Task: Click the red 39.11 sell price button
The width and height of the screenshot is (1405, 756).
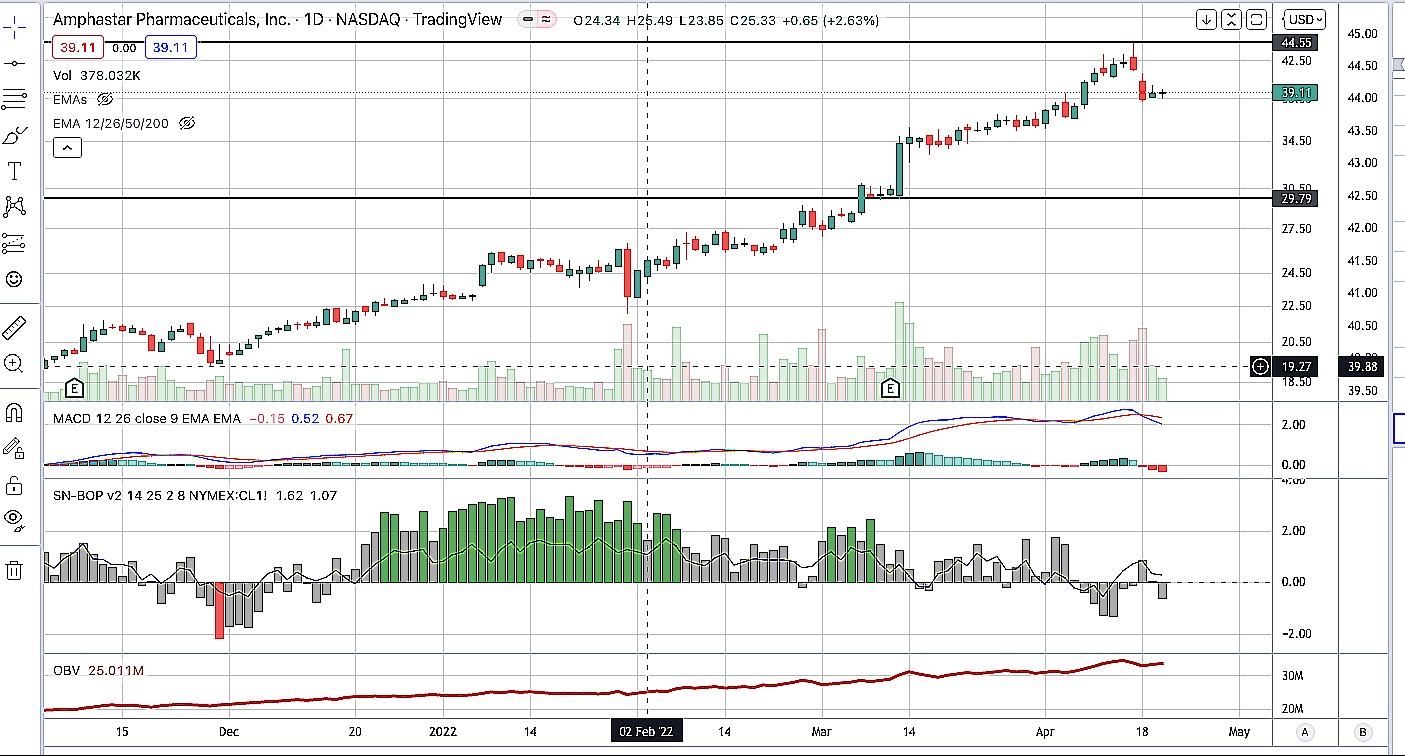Action: point(78,47)
